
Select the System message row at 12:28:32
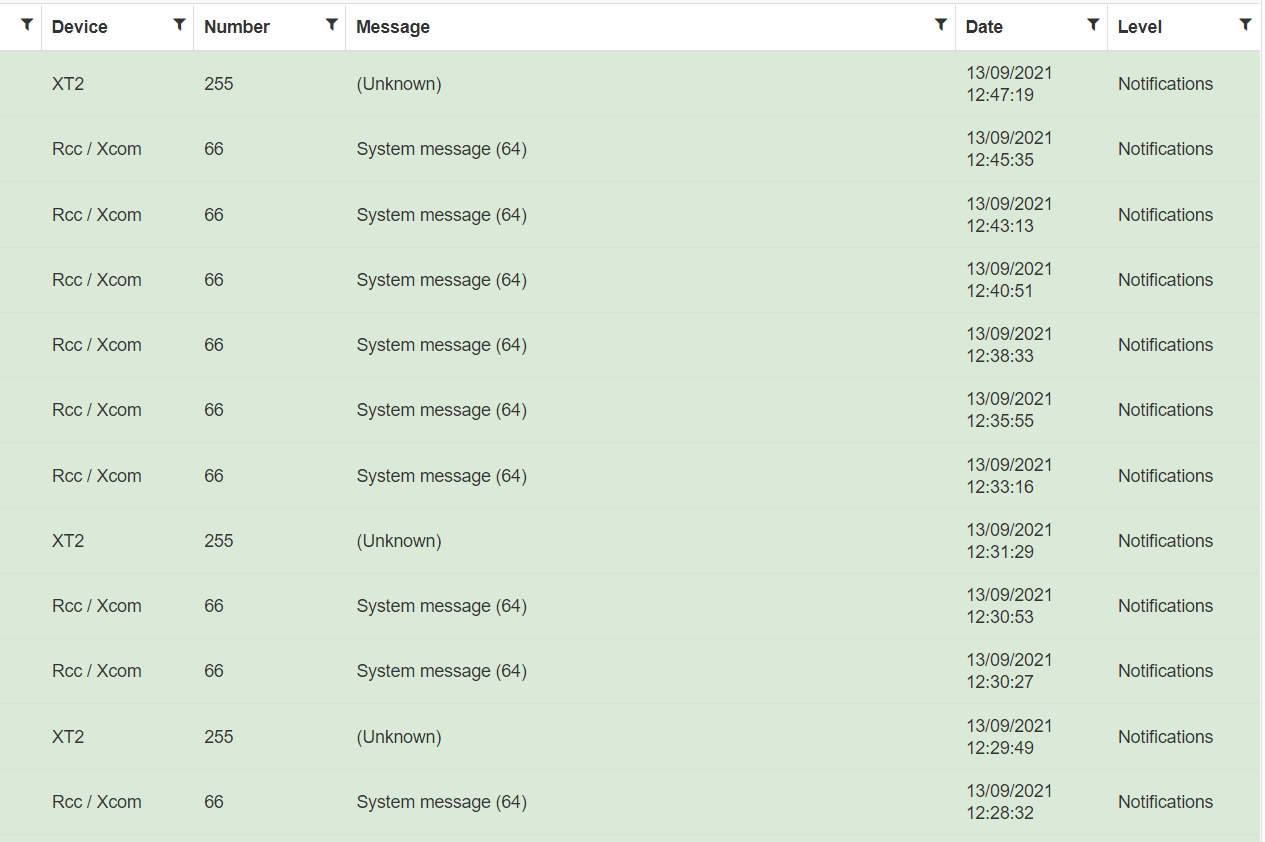pos(441,802)
